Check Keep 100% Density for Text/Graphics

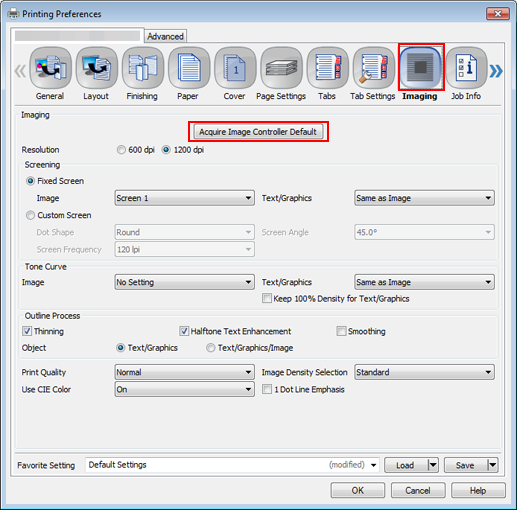click(267, 298)
